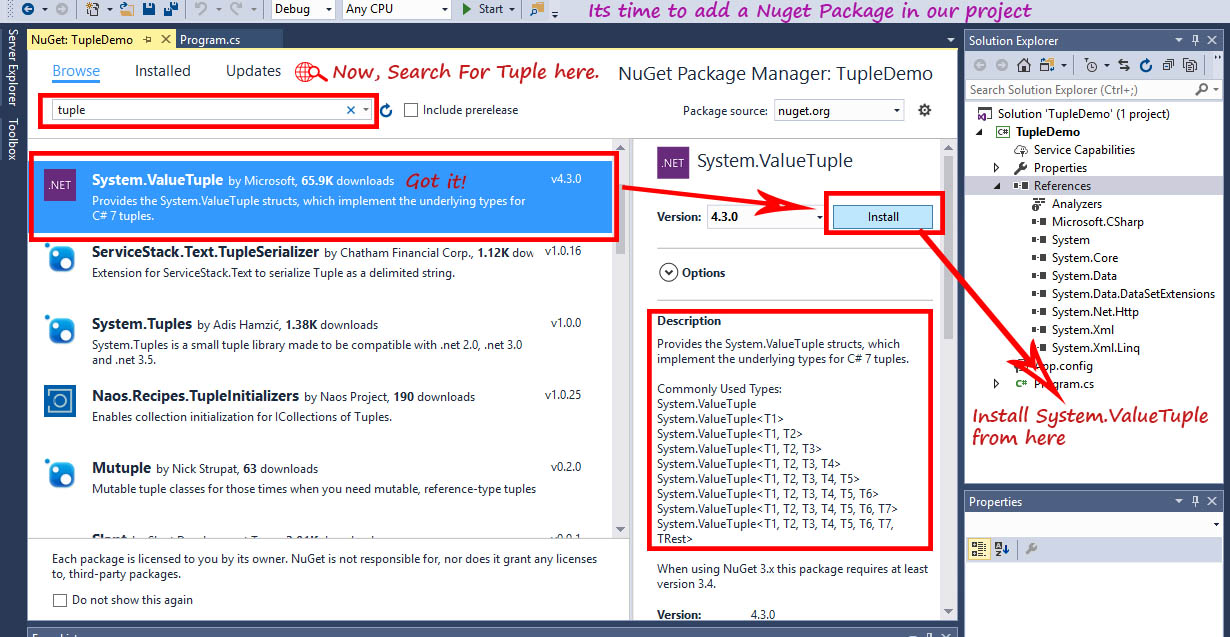Click the Install button
The height and width of the screenshot is (637, 1230).
point(883,217)
